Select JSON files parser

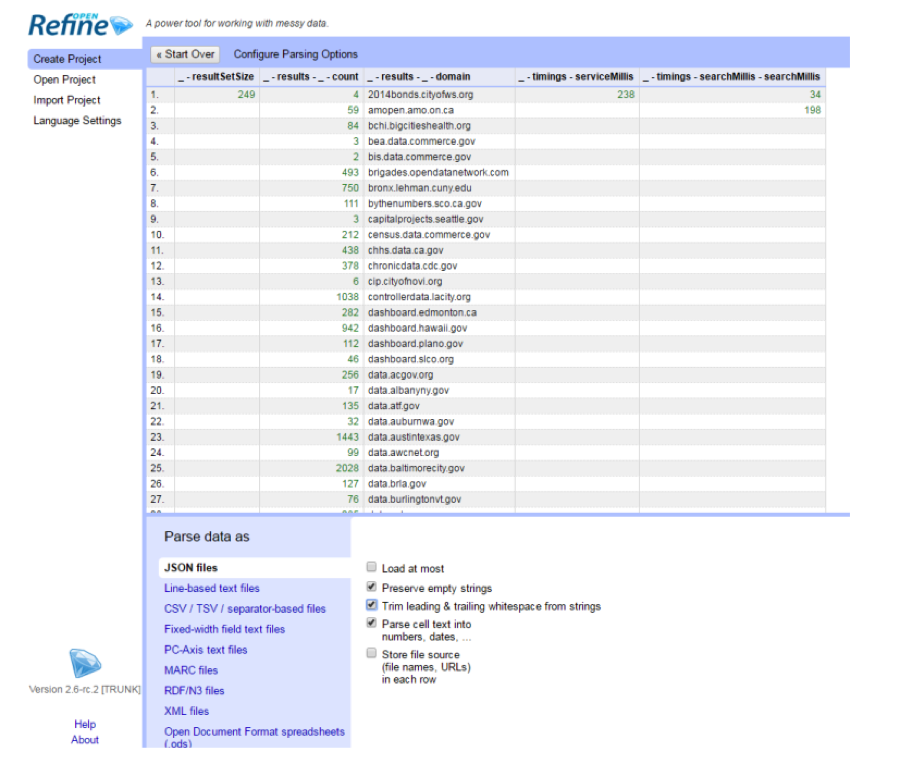coord(255,568)
